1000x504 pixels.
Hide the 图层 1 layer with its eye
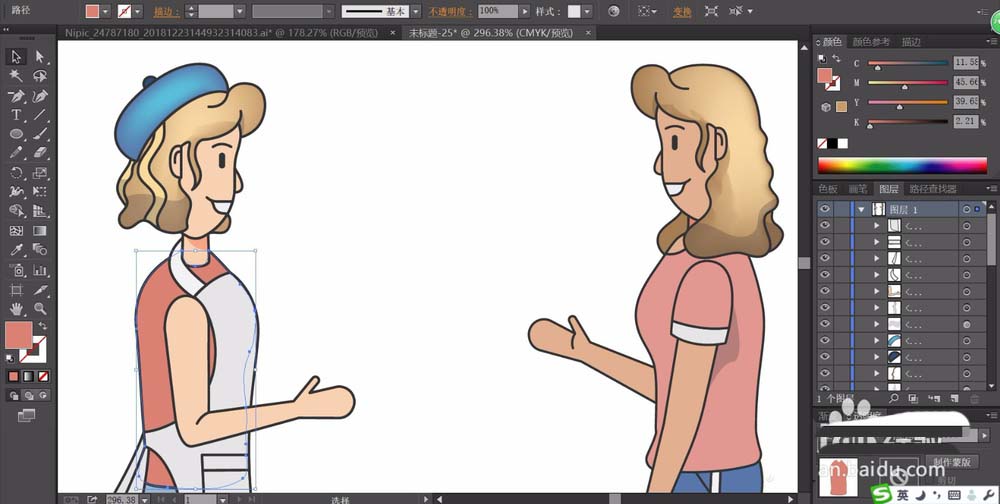[825, 209]
